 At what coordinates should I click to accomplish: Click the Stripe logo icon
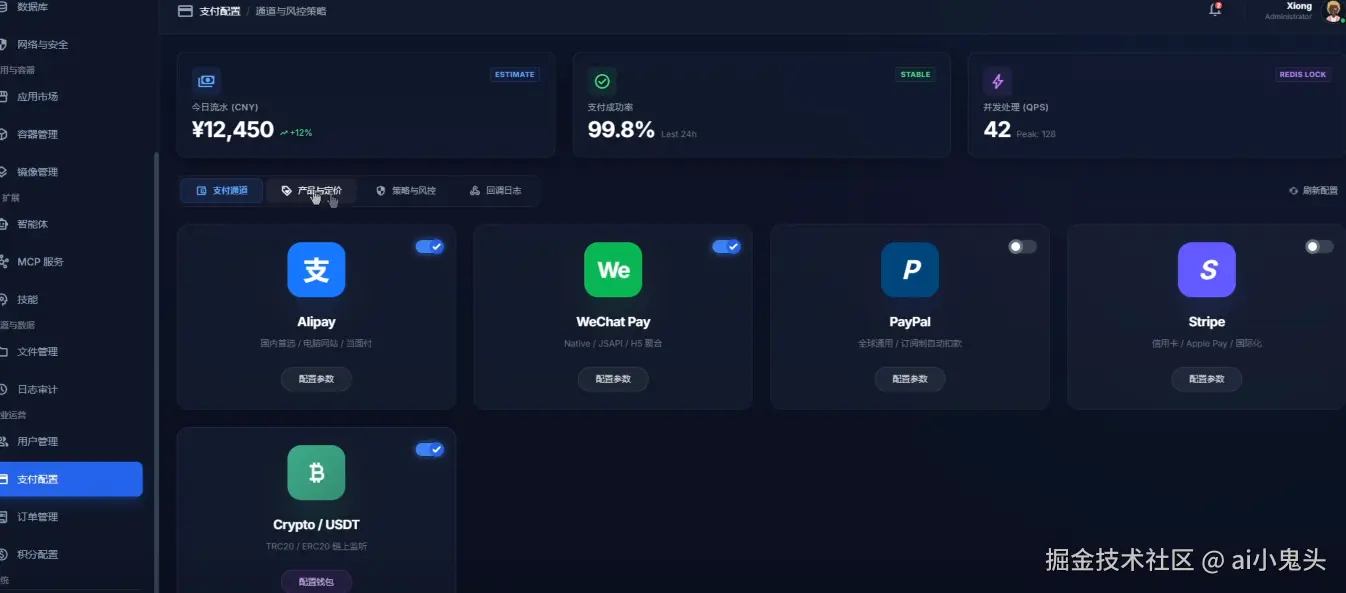tap(1207, 270)
